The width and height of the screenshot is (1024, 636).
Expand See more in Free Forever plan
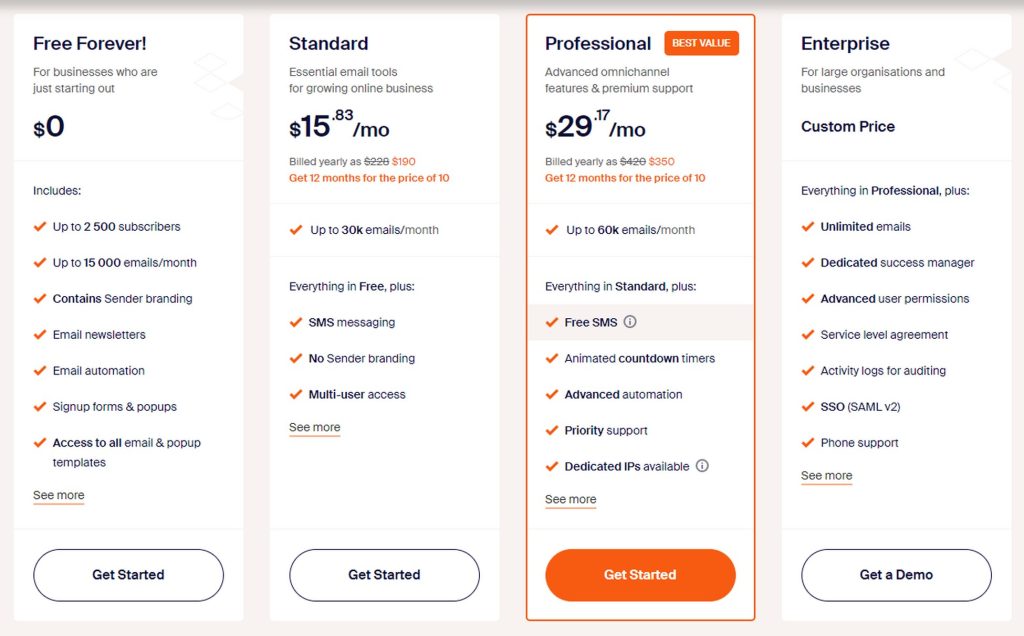[x=59, y=496]
